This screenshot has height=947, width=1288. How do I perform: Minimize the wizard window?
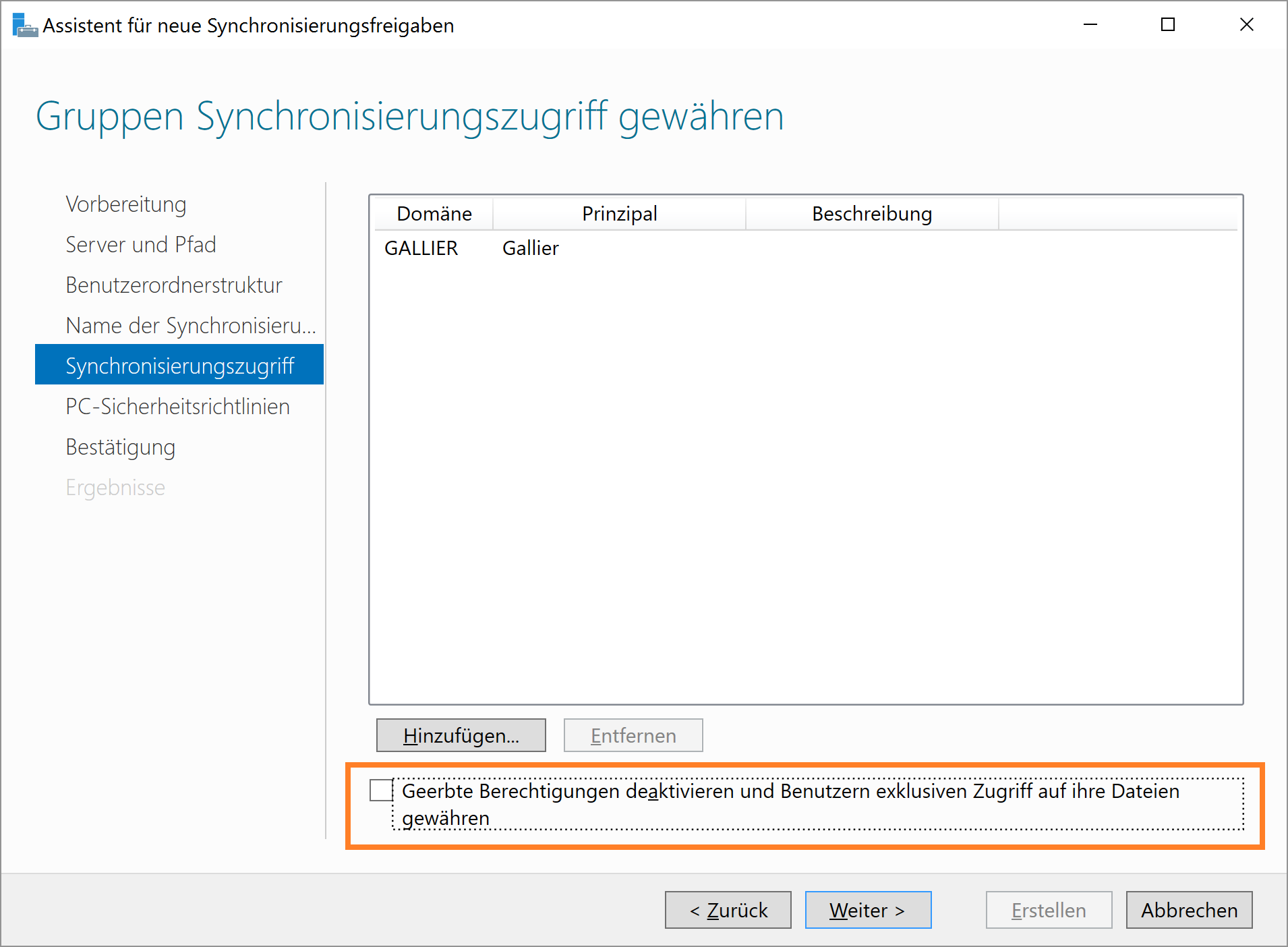click(1090, 25)
